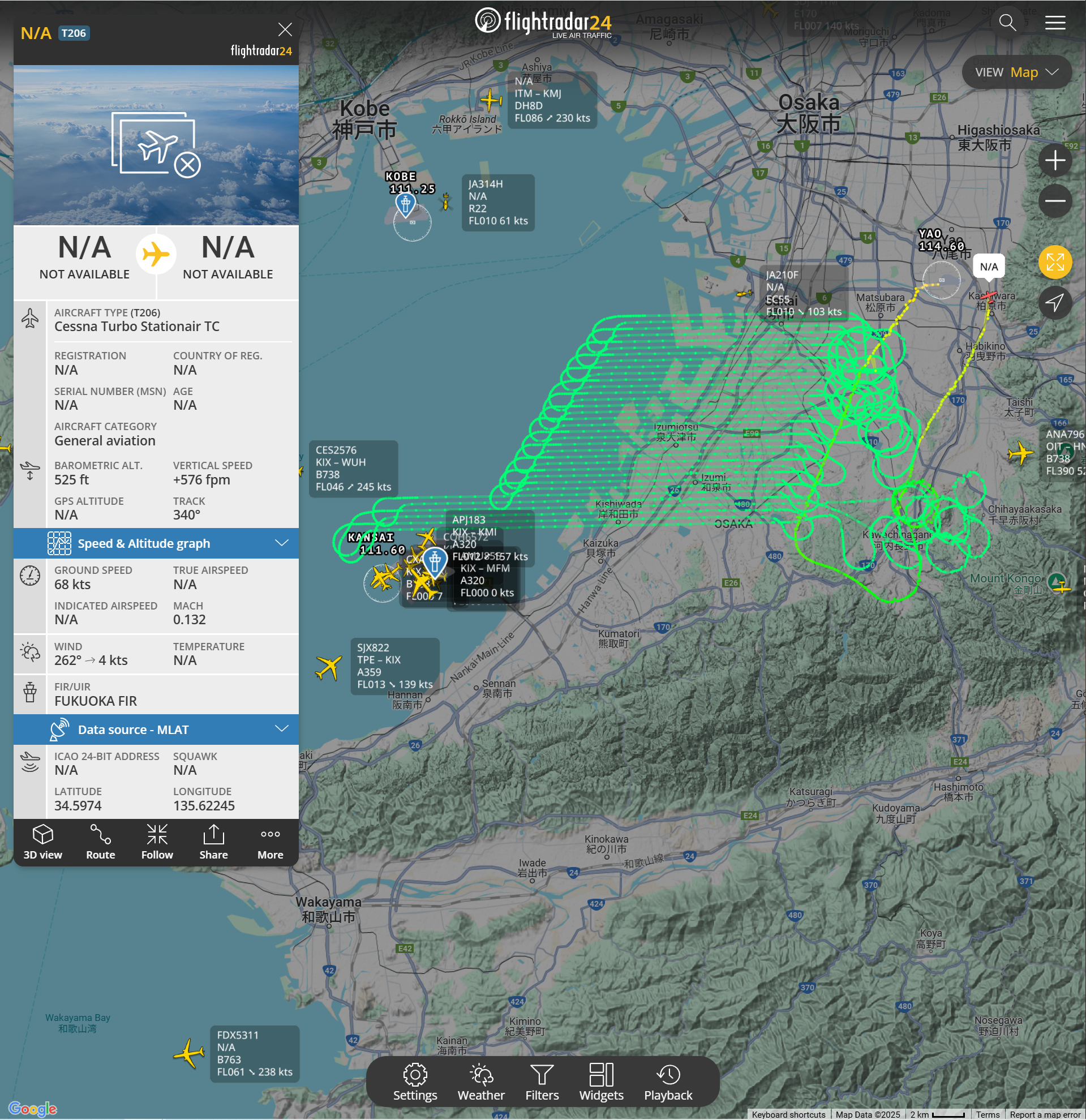Click the Flightradar24 logo at top

pos(543,23)
